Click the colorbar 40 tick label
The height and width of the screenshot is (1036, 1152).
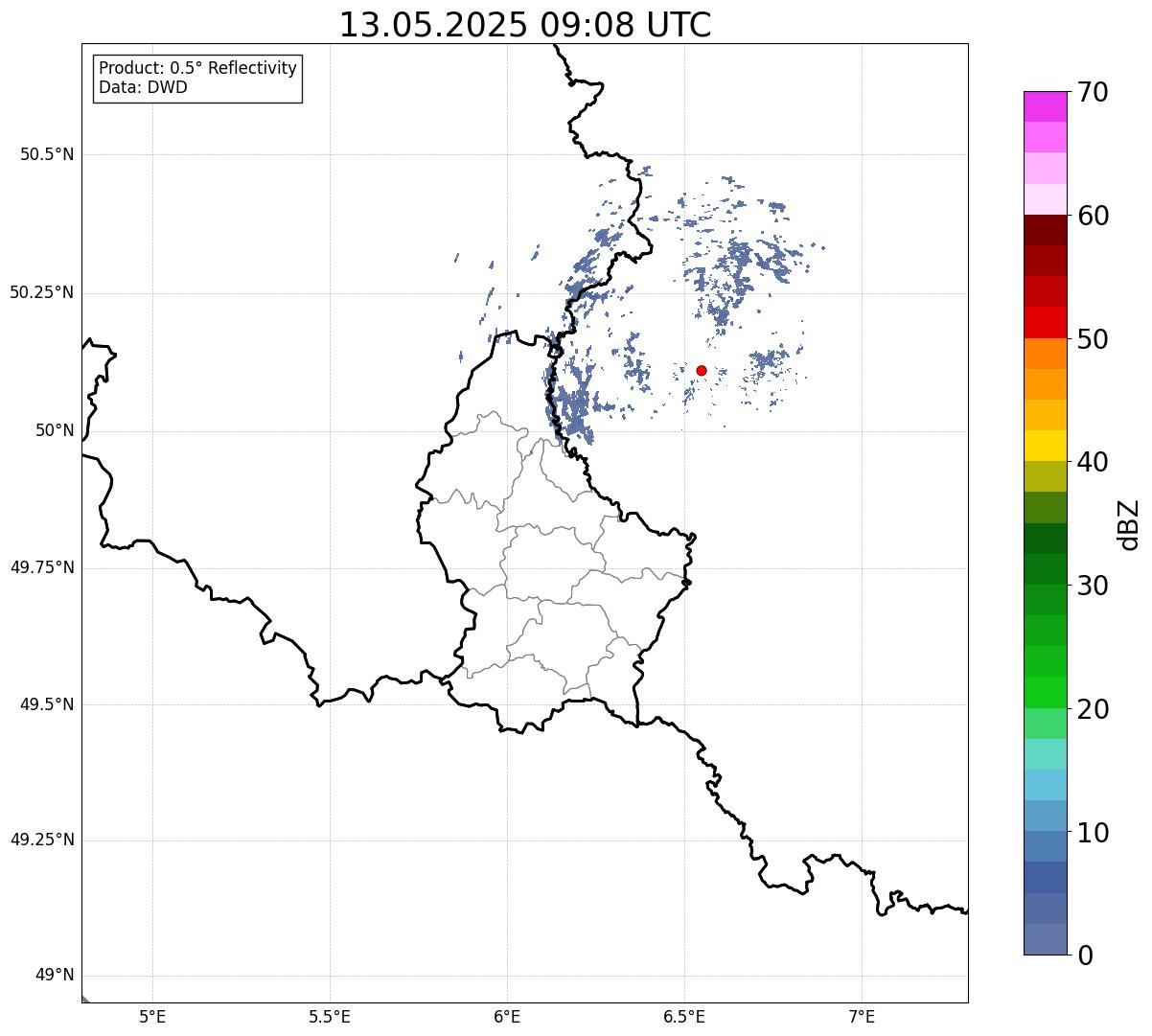point(1093,462)
